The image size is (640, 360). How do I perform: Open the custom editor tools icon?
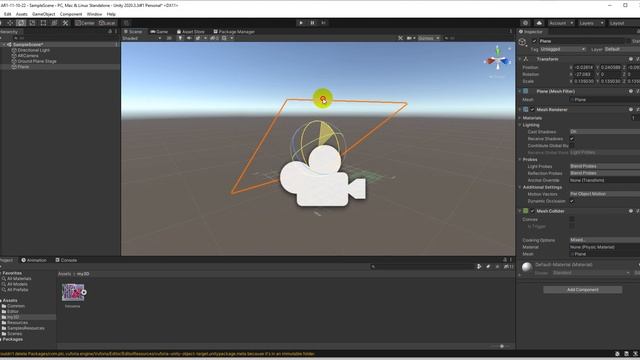tap(65, 23)
